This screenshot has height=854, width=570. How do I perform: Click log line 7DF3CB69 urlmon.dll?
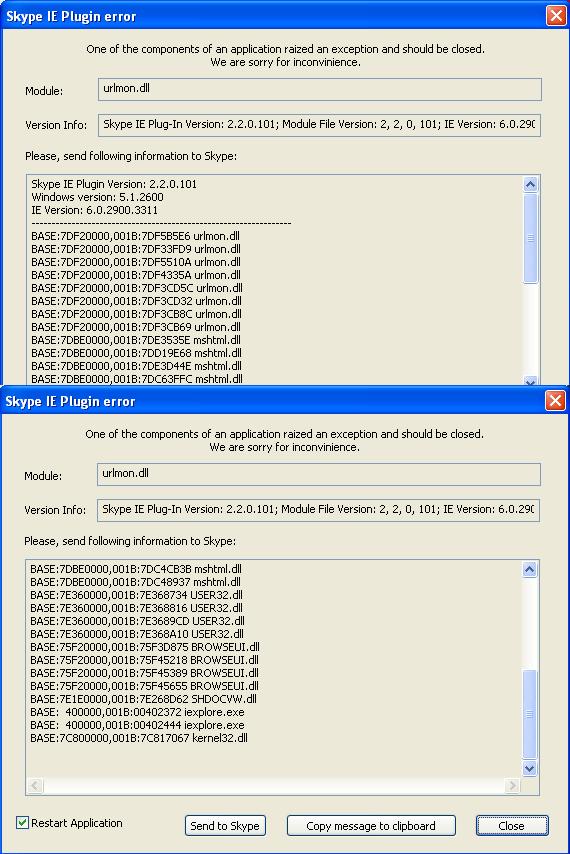(136, 327)
